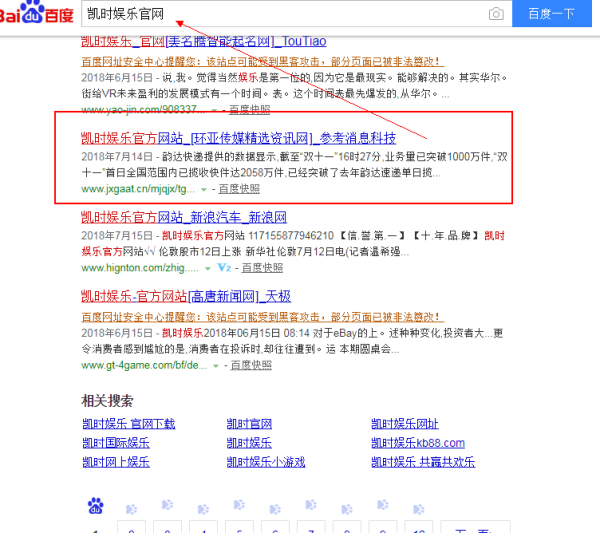Open 百度快照 for the www.yao-jin.com result
Screen dimensions: 600x533
click(x=249, y=110)
